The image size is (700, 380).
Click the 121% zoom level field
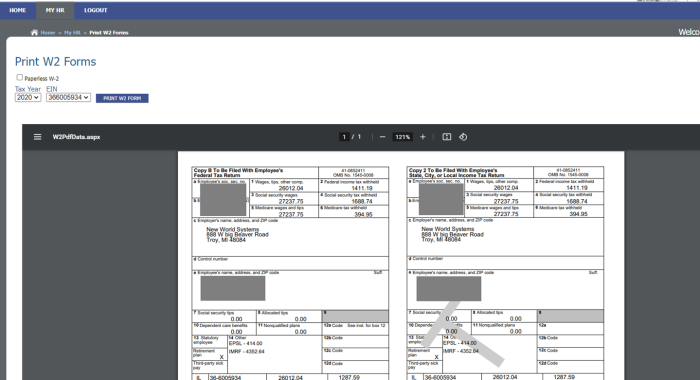tap(402, 137)
